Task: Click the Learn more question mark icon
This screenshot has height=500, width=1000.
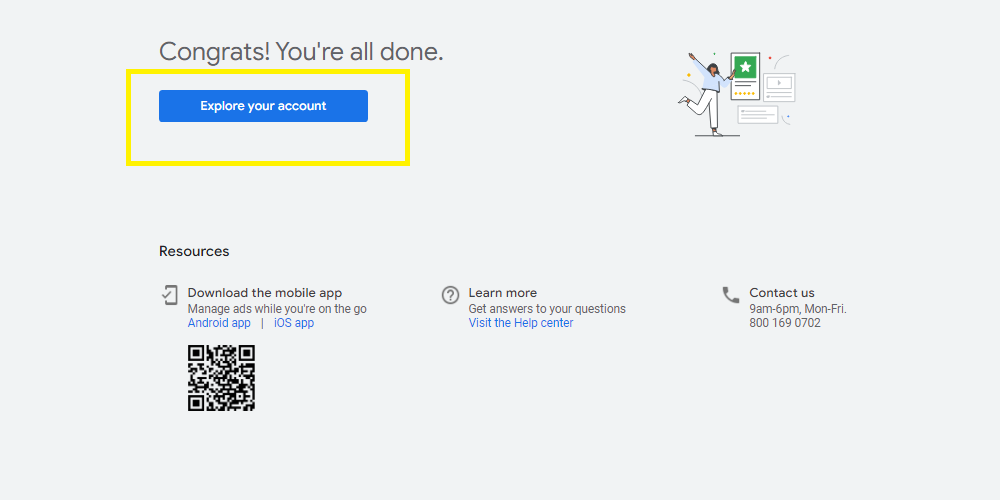Action: 450,295
